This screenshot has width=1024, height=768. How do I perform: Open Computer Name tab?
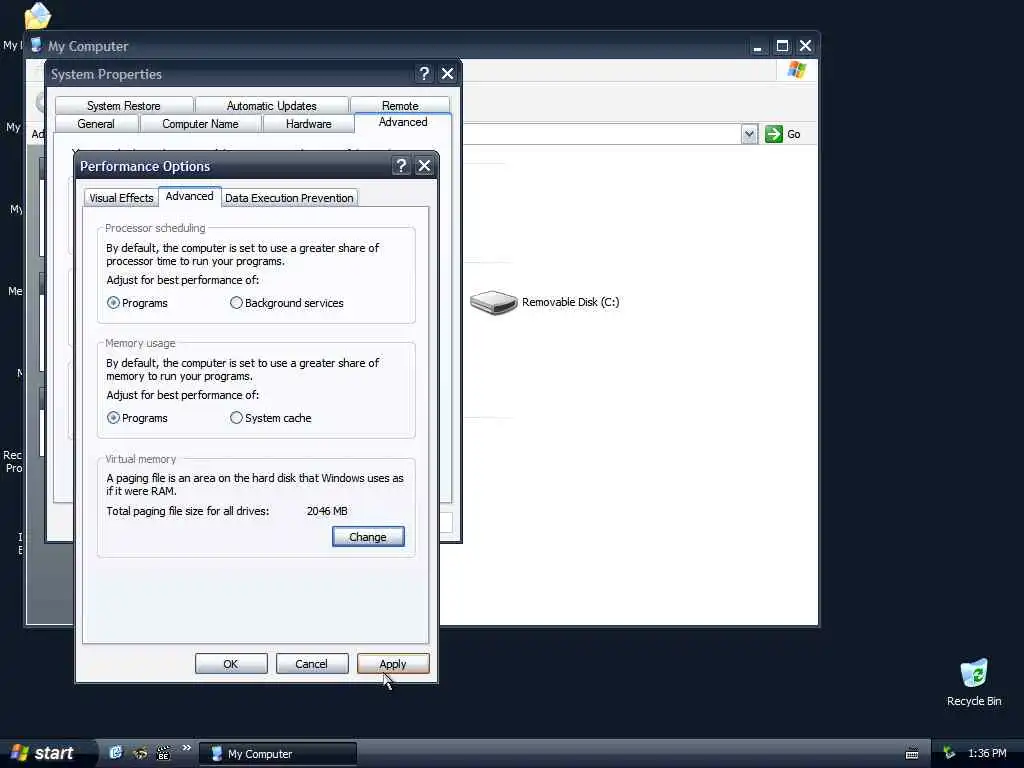[200, 123]
